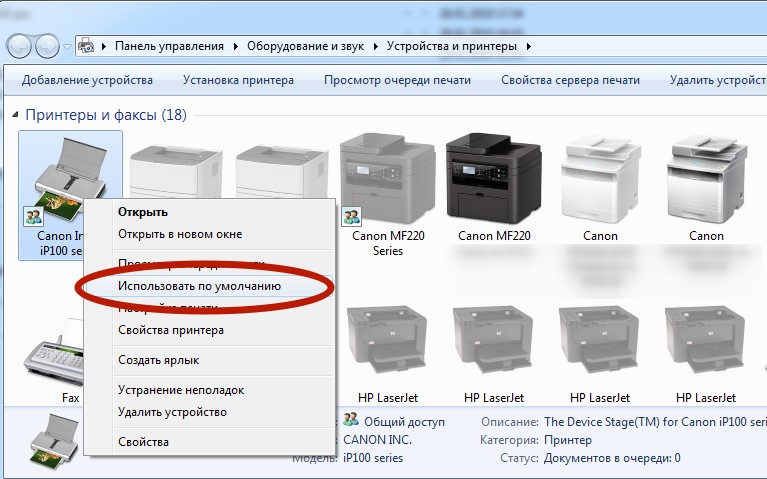Expand the arrow after Панель управления breadcrumb
This screenshot has height=479, width=767.
click(236, 46)
